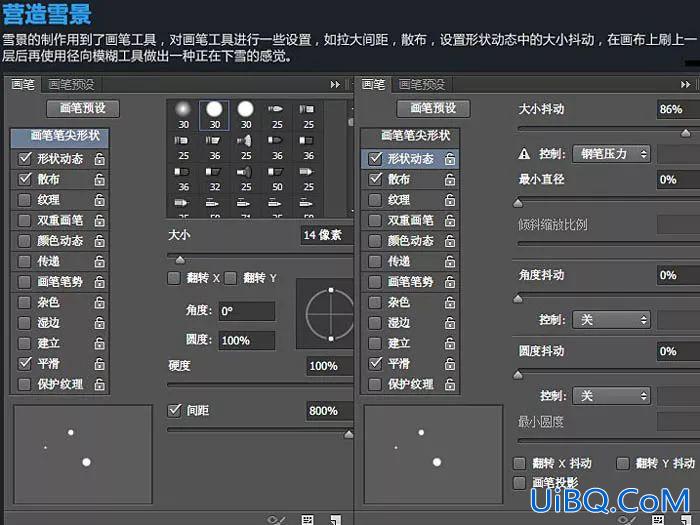The width and height of the screenshot is (700, 525).
Task: Click 画笔预设 button in brush-tip panel
Action: coord(83,108)
